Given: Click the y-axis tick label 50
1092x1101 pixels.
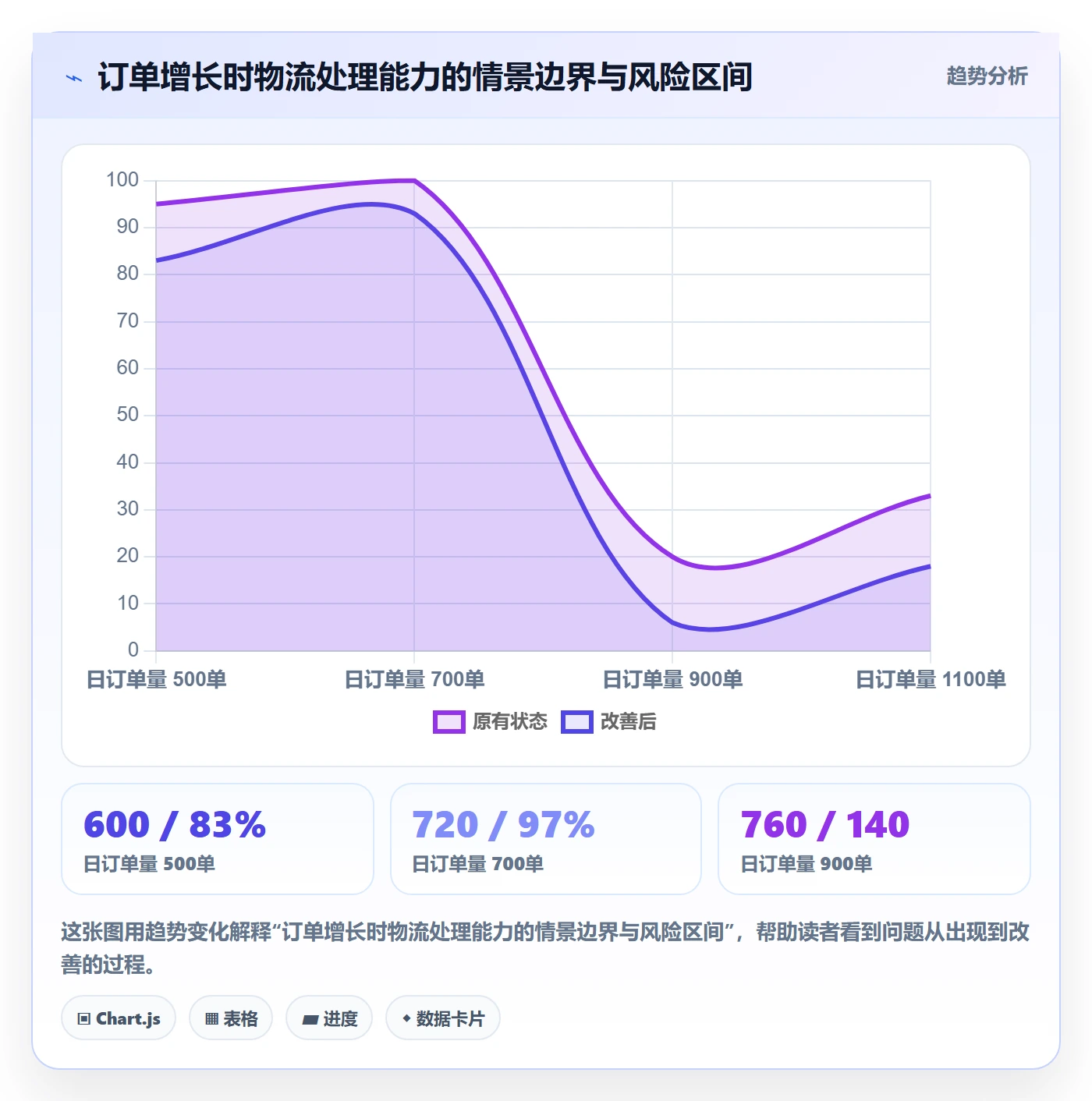Looking at the screenshot, I should tap(128, 415).
